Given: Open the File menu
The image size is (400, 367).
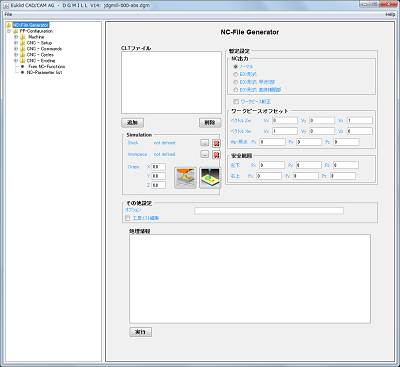Looking at the screenshot, I should click(x=8, y=14).
